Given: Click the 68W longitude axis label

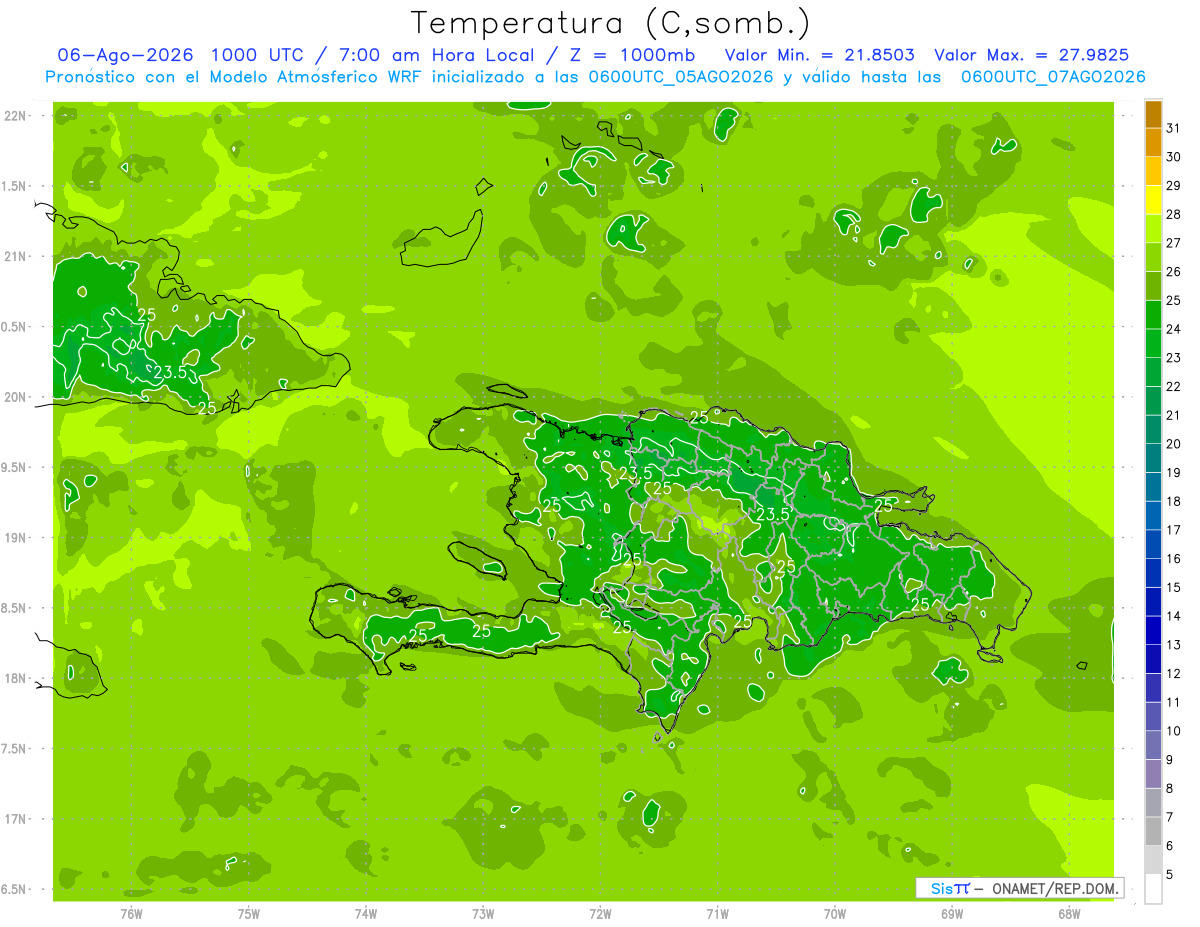Looking at the screenshot, I should click(x=1069, y=913).
